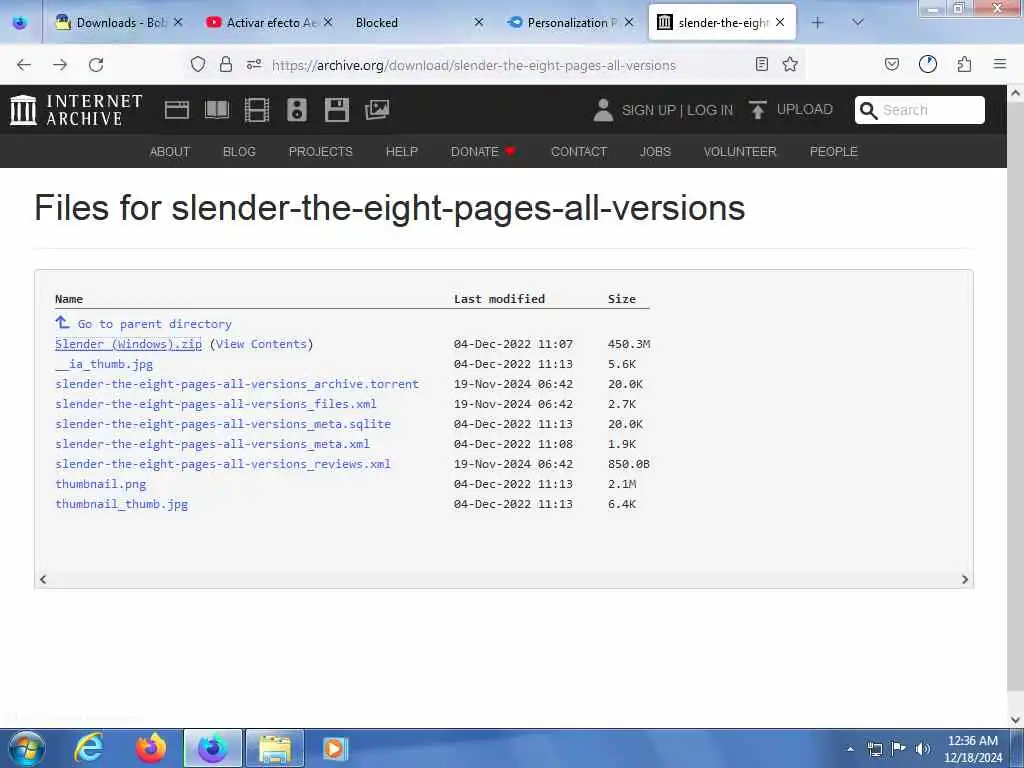This screenshot has width=1024, height=768.
Task: Click Go to parent directory link
Action: coord(154,324)
